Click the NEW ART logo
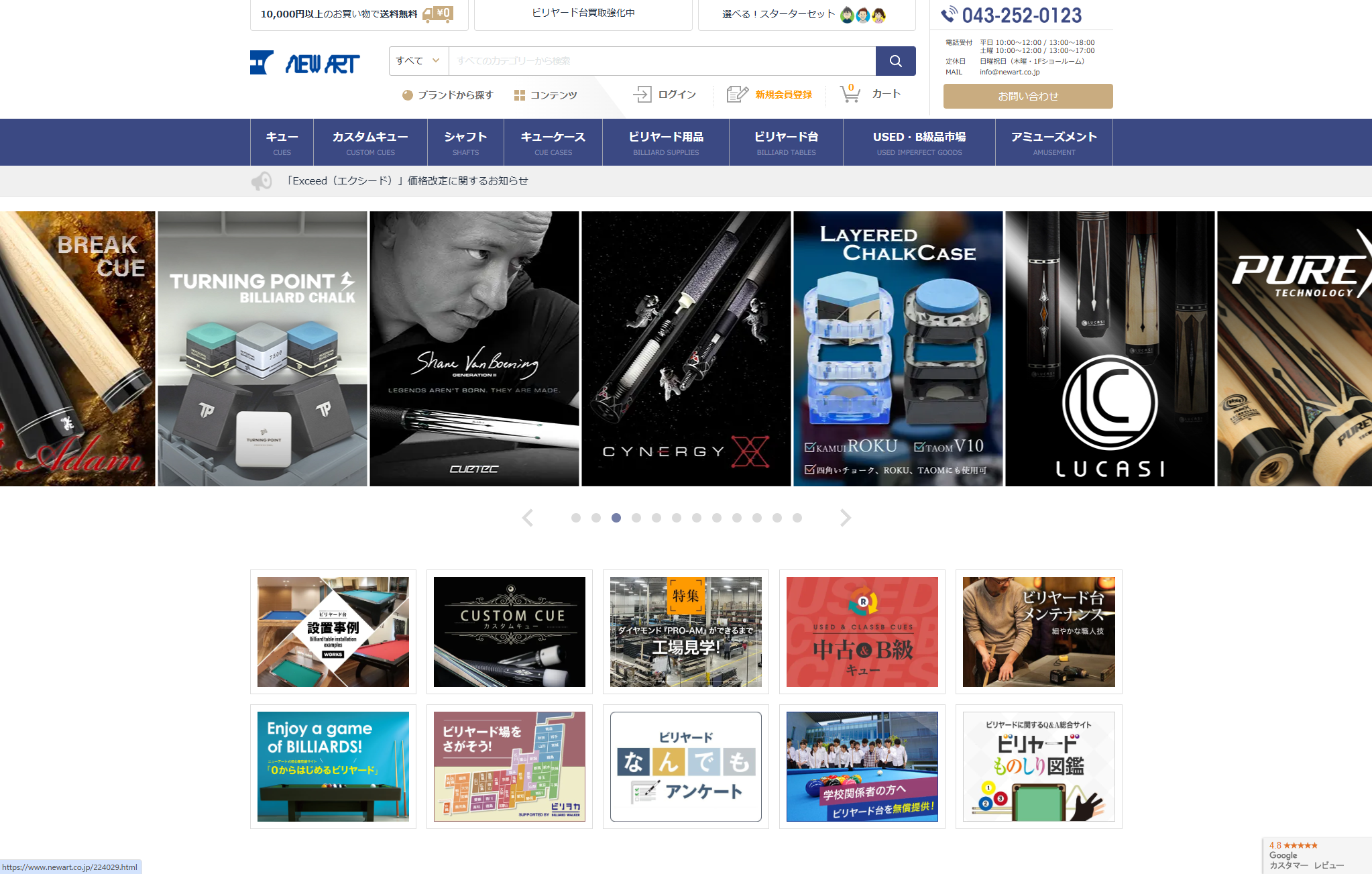 click(305, 63)
